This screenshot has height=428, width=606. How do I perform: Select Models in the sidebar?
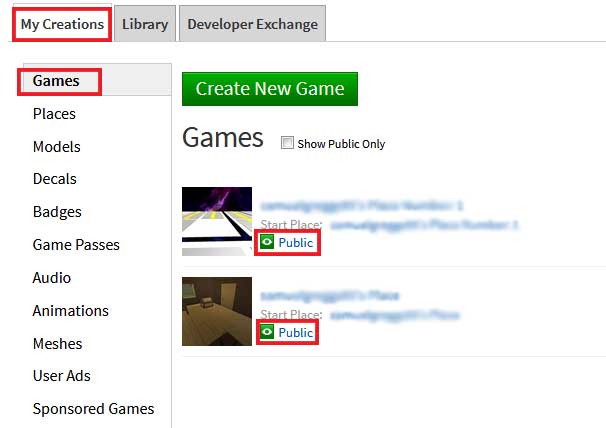57,147
